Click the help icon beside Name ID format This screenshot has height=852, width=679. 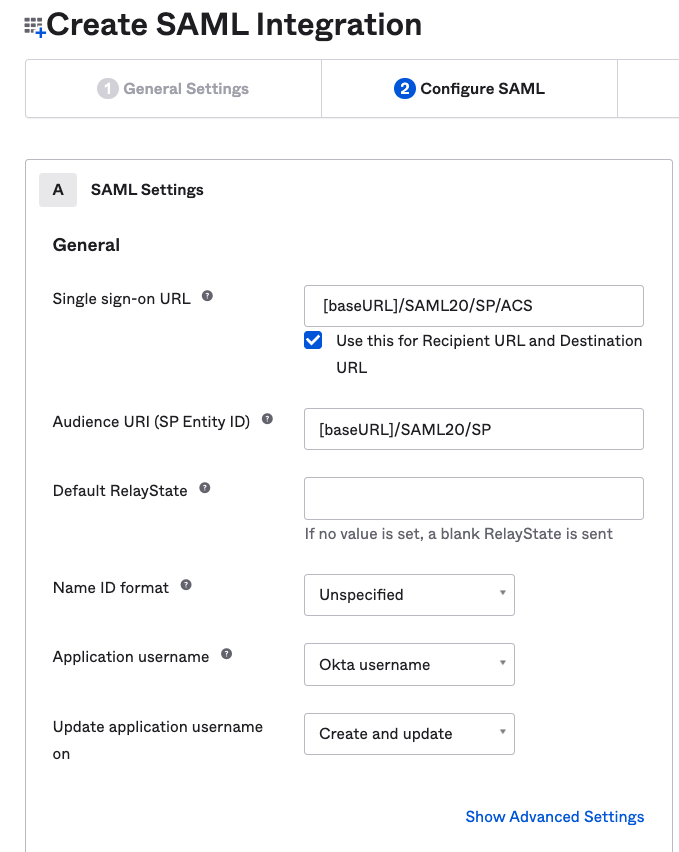pyautogui.click(x=185, y=584)
